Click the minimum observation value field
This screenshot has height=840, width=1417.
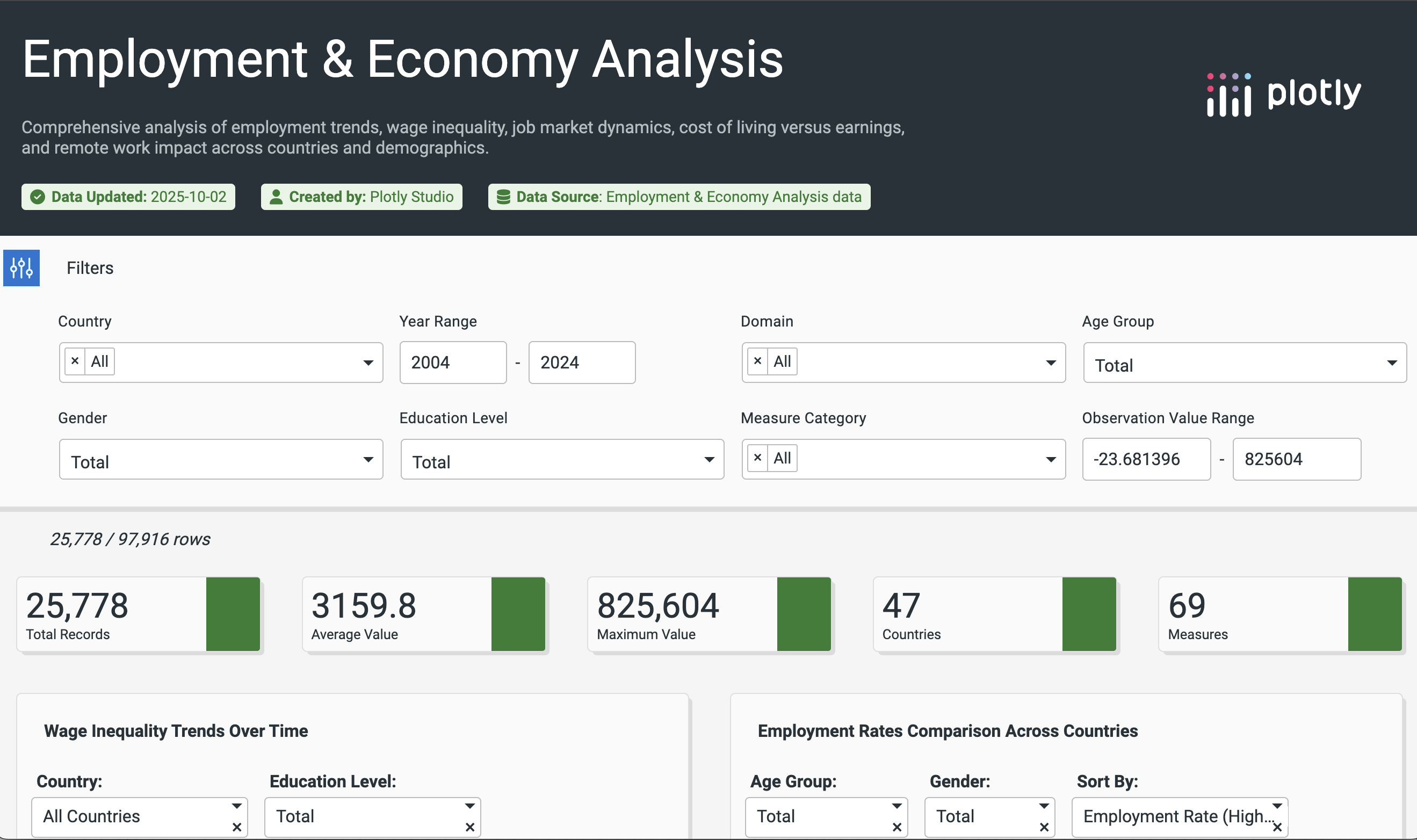point(1146,459)
